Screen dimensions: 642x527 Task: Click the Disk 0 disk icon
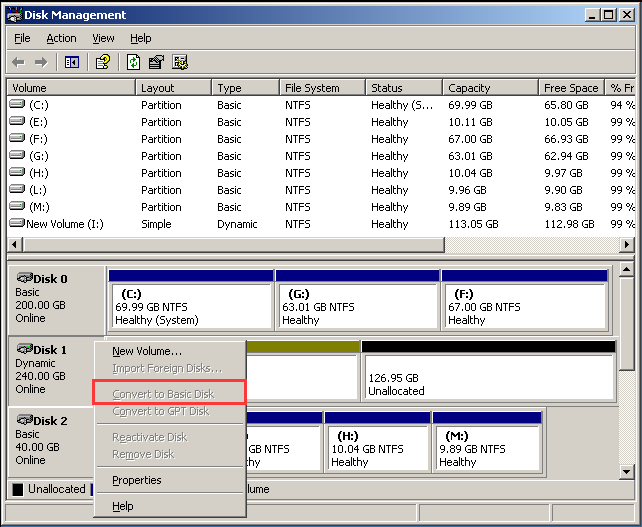24,278
